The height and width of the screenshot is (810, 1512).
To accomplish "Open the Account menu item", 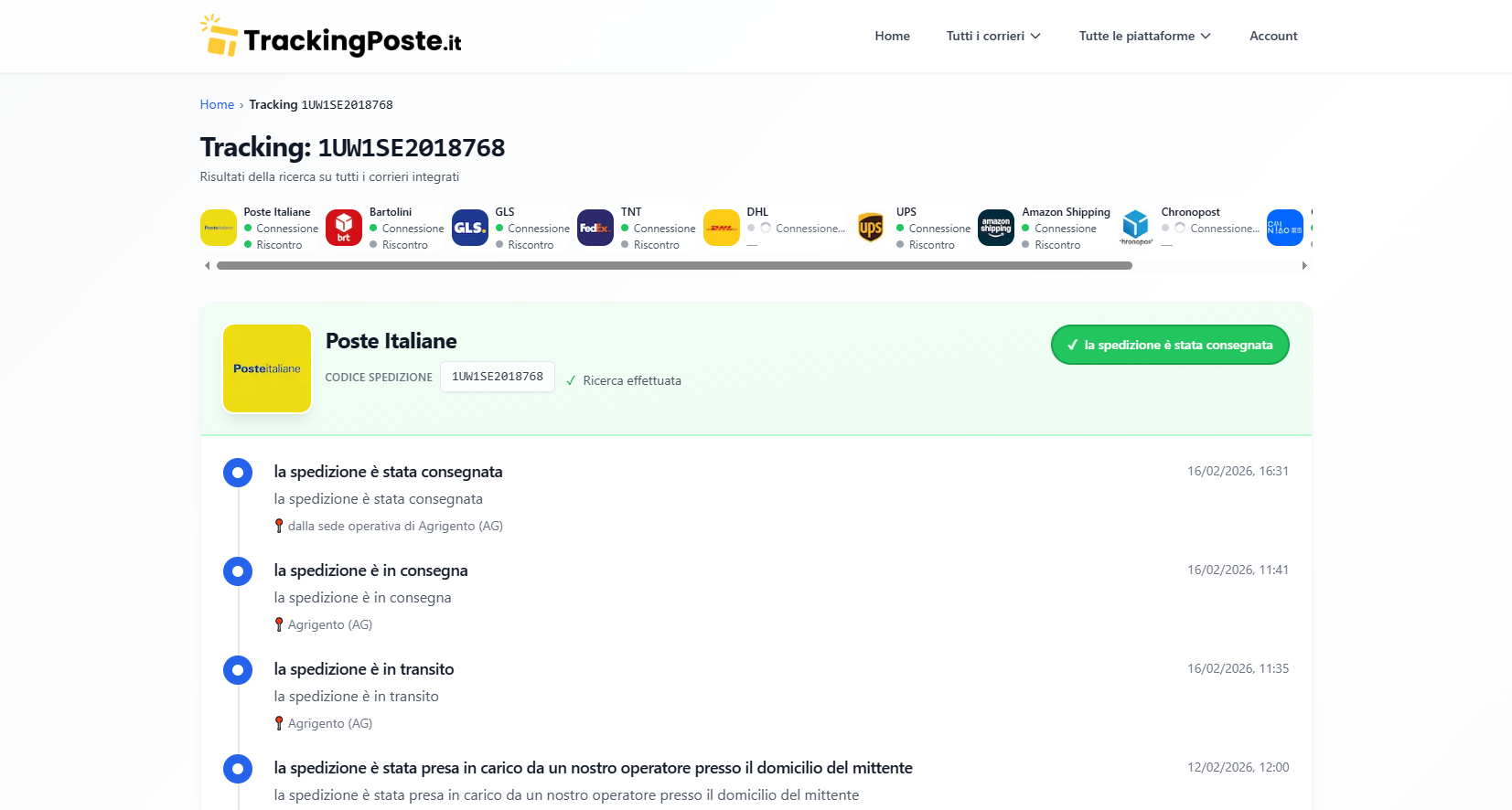I will tap(1273, 36).
